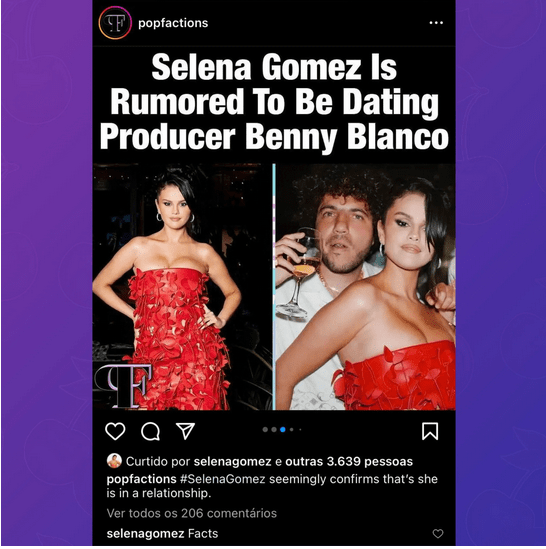Like selenagomez's Facts comment heart
This screenshot has height=549, width=546.
point(438,534)
